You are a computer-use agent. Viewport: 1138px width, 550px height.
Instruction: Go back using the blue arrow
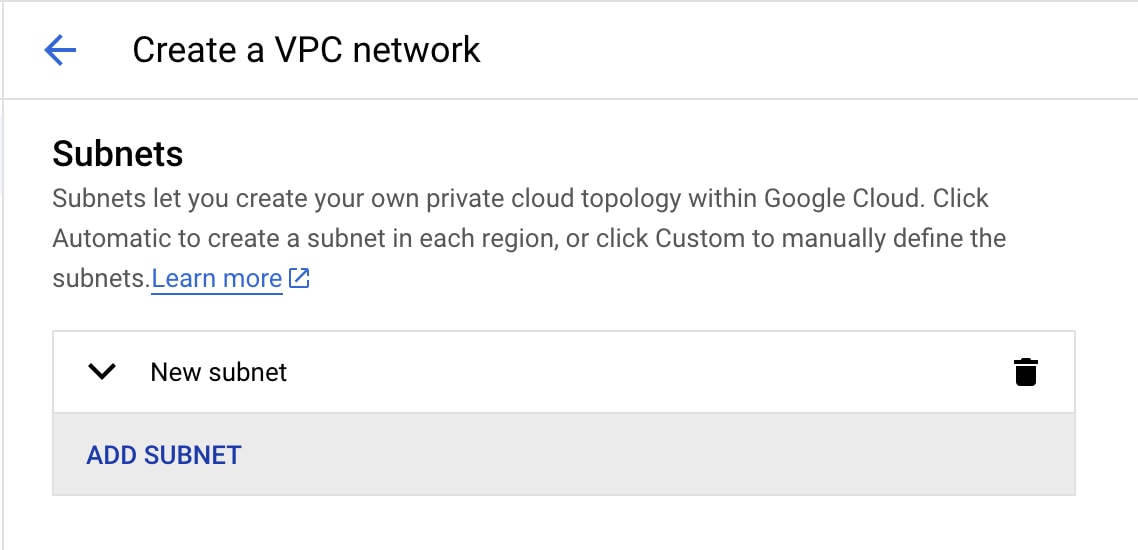tap(60, 50)
